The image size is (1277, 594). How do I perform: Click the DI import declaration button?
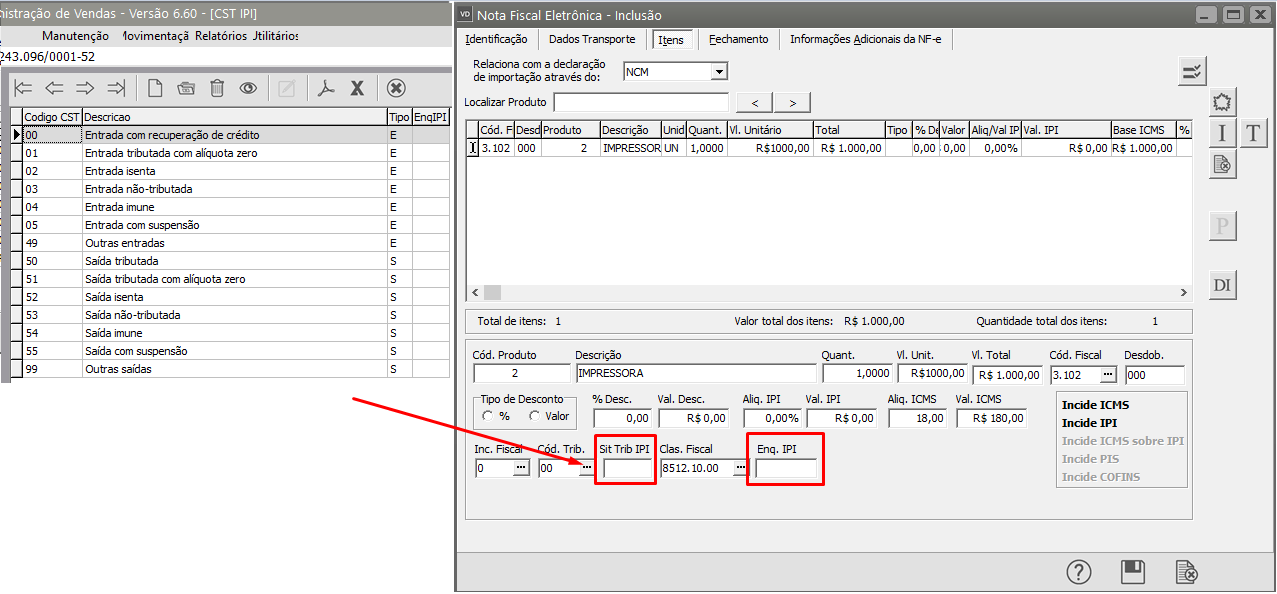1222,285
